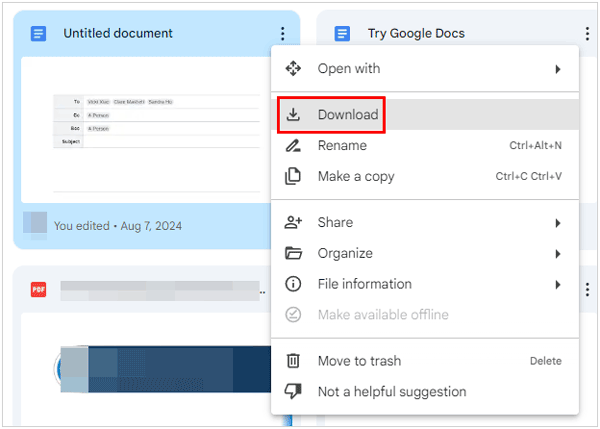
Task: Click the Make available offline label
Action: coord(383,315)
